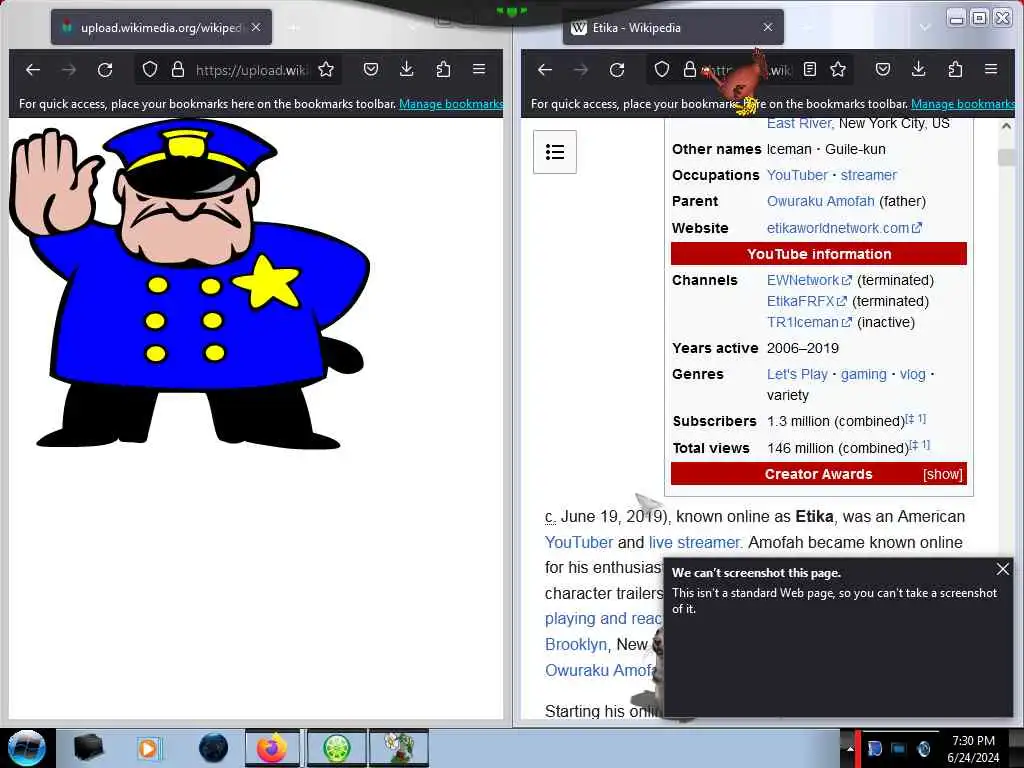Expand Creator Awards with show link
Image resolution: width=1024 pixels, height=768 pixels.
point(942,474)
